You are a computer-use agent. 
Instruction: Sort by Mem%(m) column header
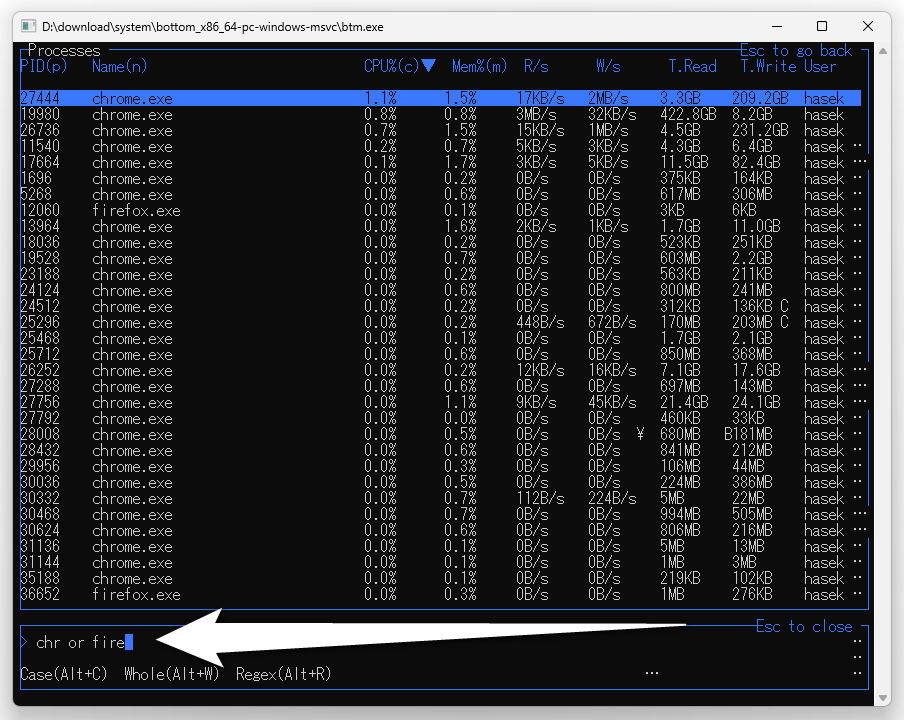(479, 66)
